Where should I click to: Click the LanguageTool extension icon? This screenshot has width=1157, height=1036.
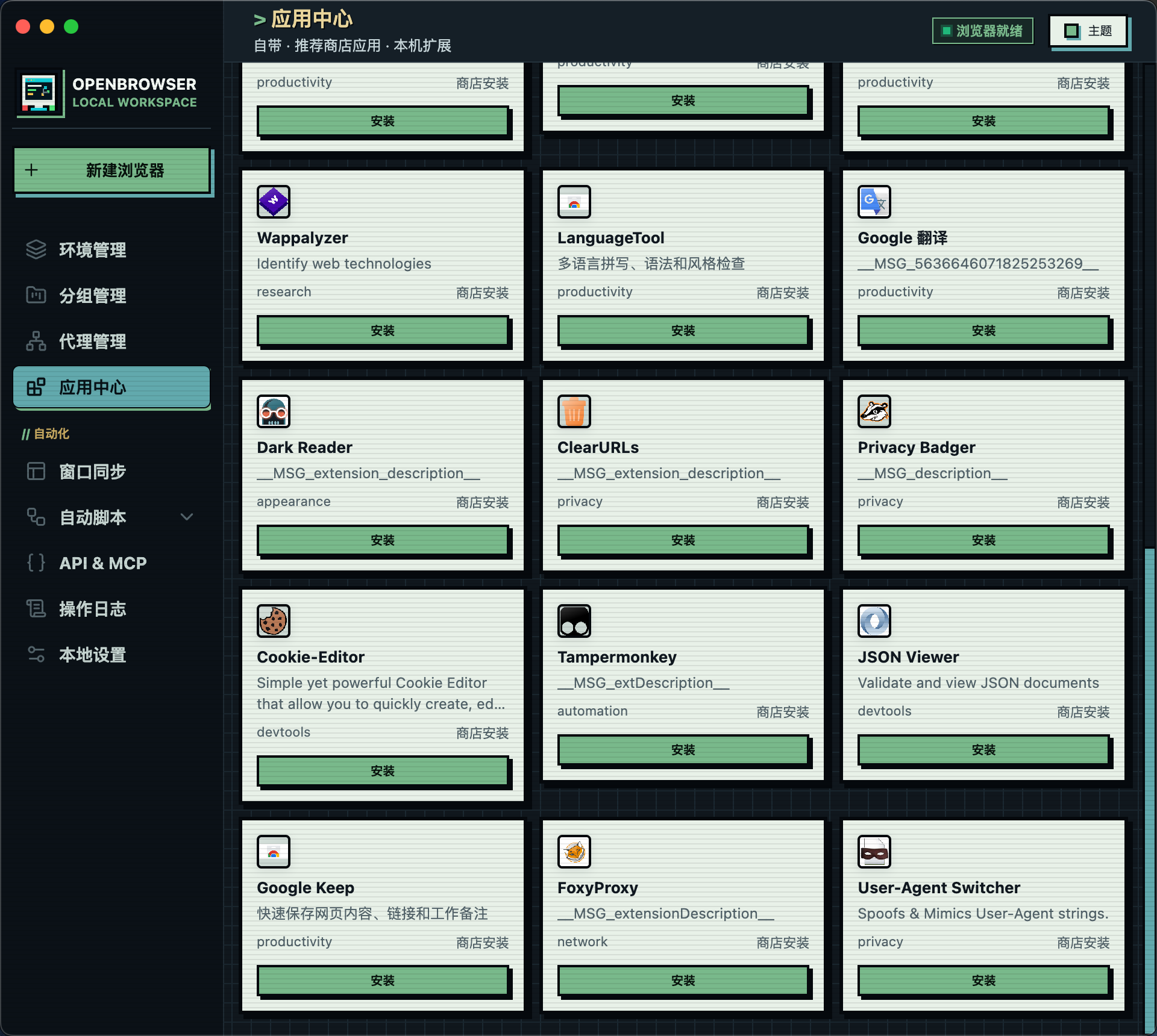pos(574,202)
